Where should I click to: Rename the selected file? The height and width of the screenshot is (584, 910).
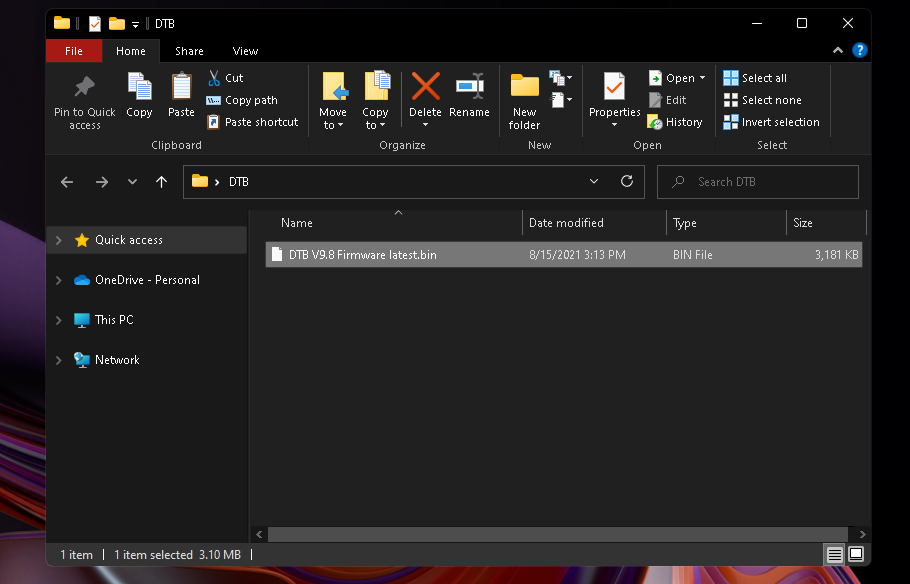[x=470, y=96]
